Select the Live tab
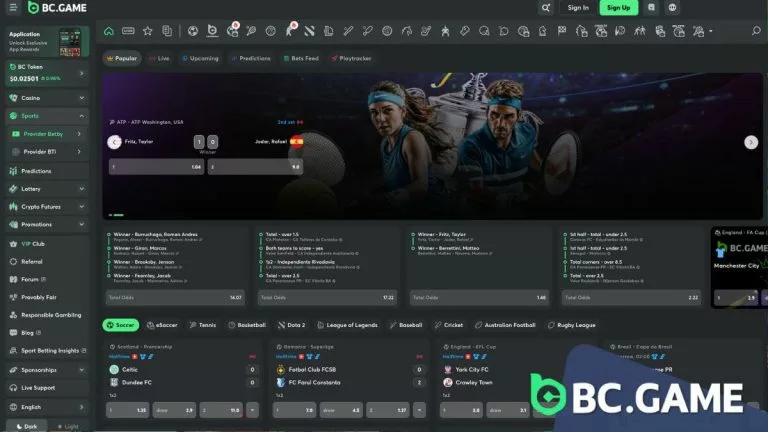768x432 pixels. 159,58
